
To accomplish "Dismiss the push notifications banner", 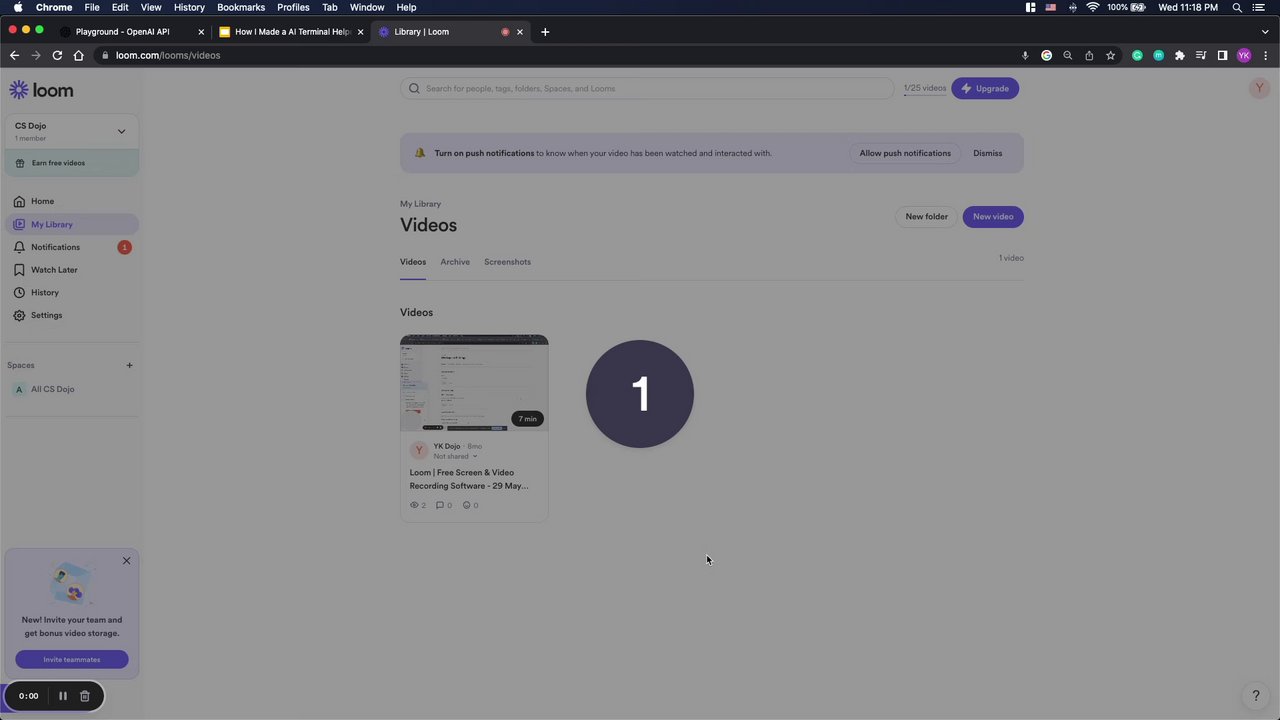I will 987,153.
